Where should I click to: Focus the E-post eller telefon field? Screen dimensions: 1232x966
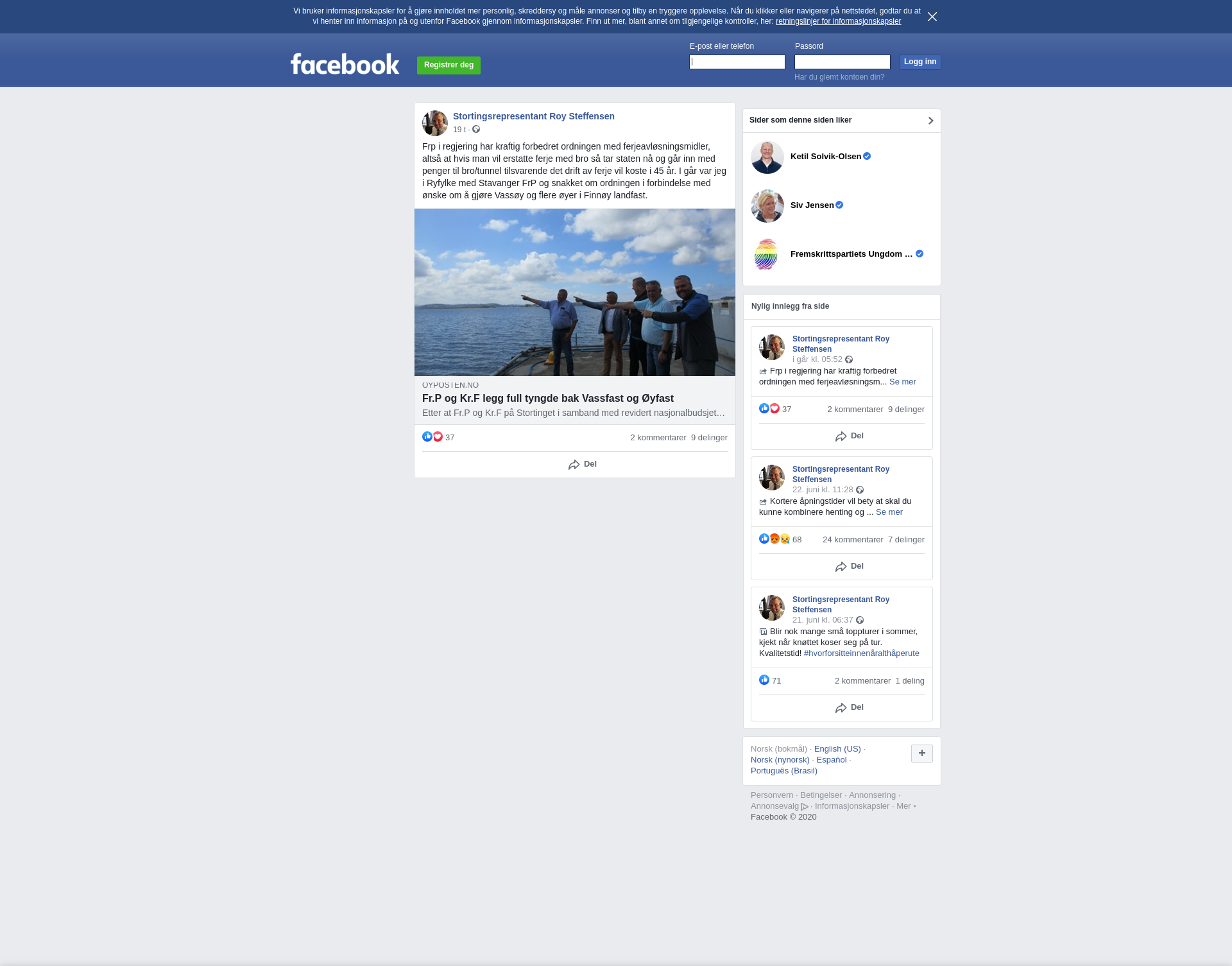[737, 62]
